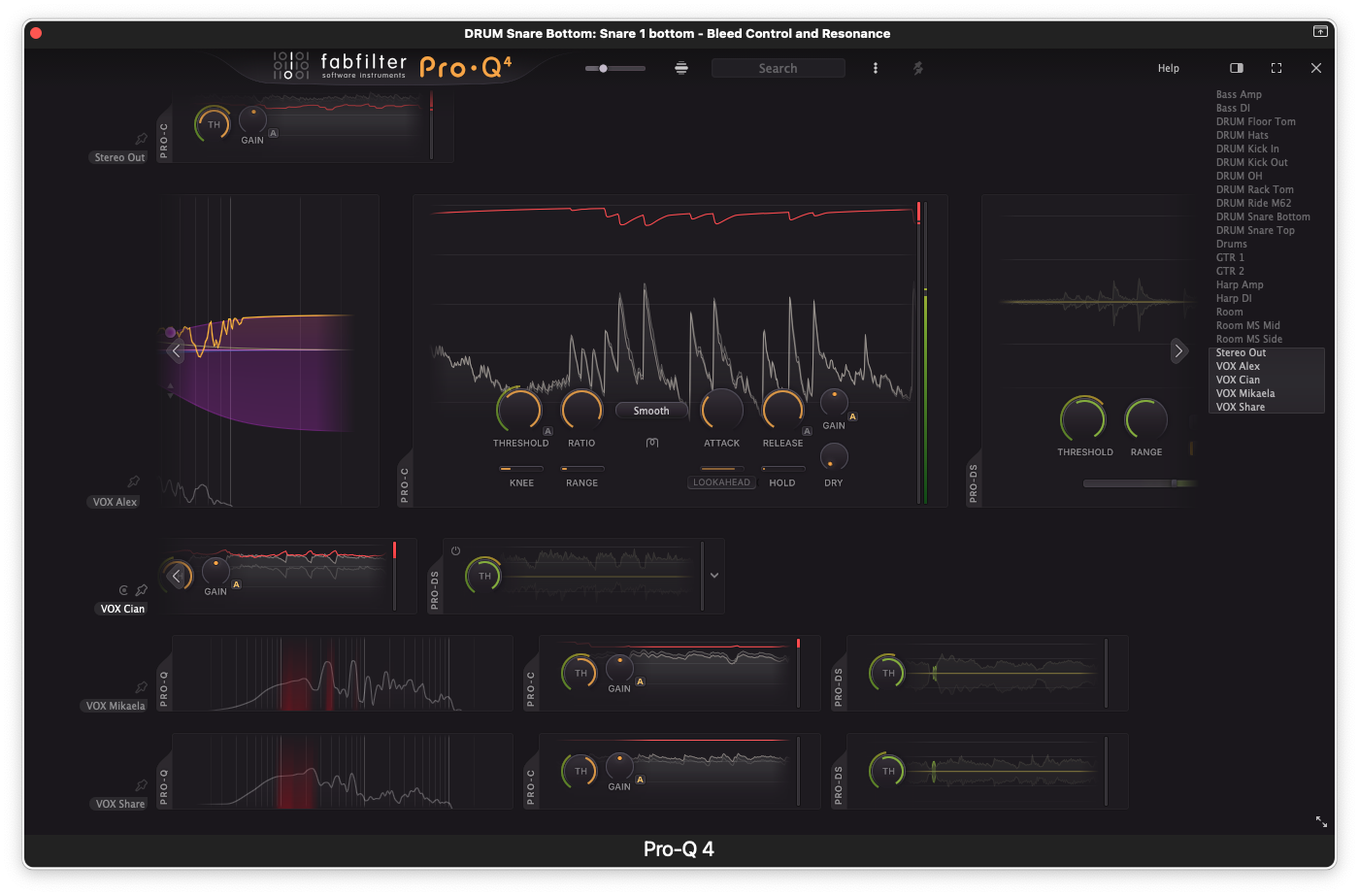This screenshot has height=896, width=1359.
Task: Enter full screen with the expand icon
Action: point(1276,68)
